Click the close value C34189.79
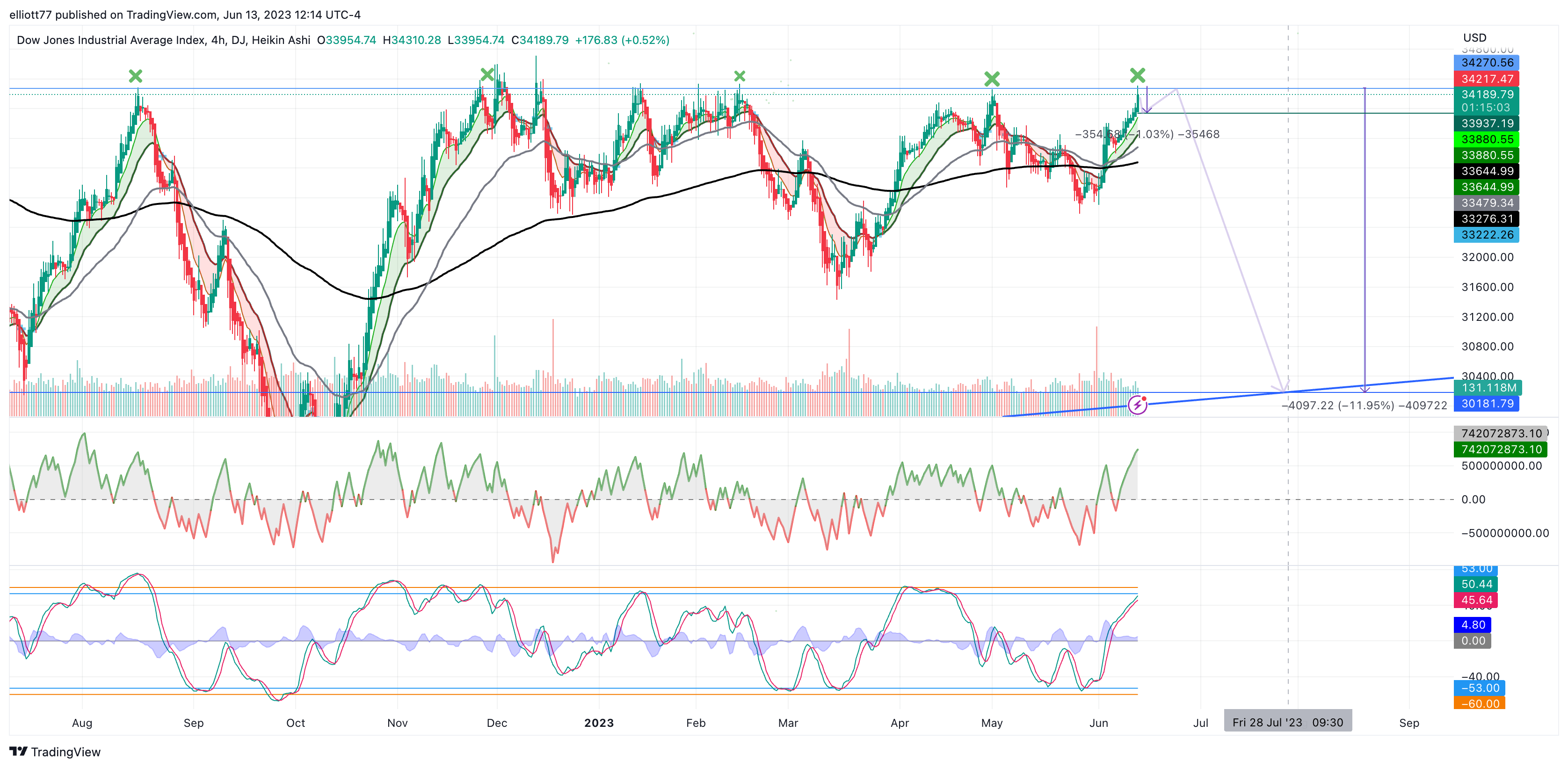This screenshot has height=768, width=1568. point(540,40)
